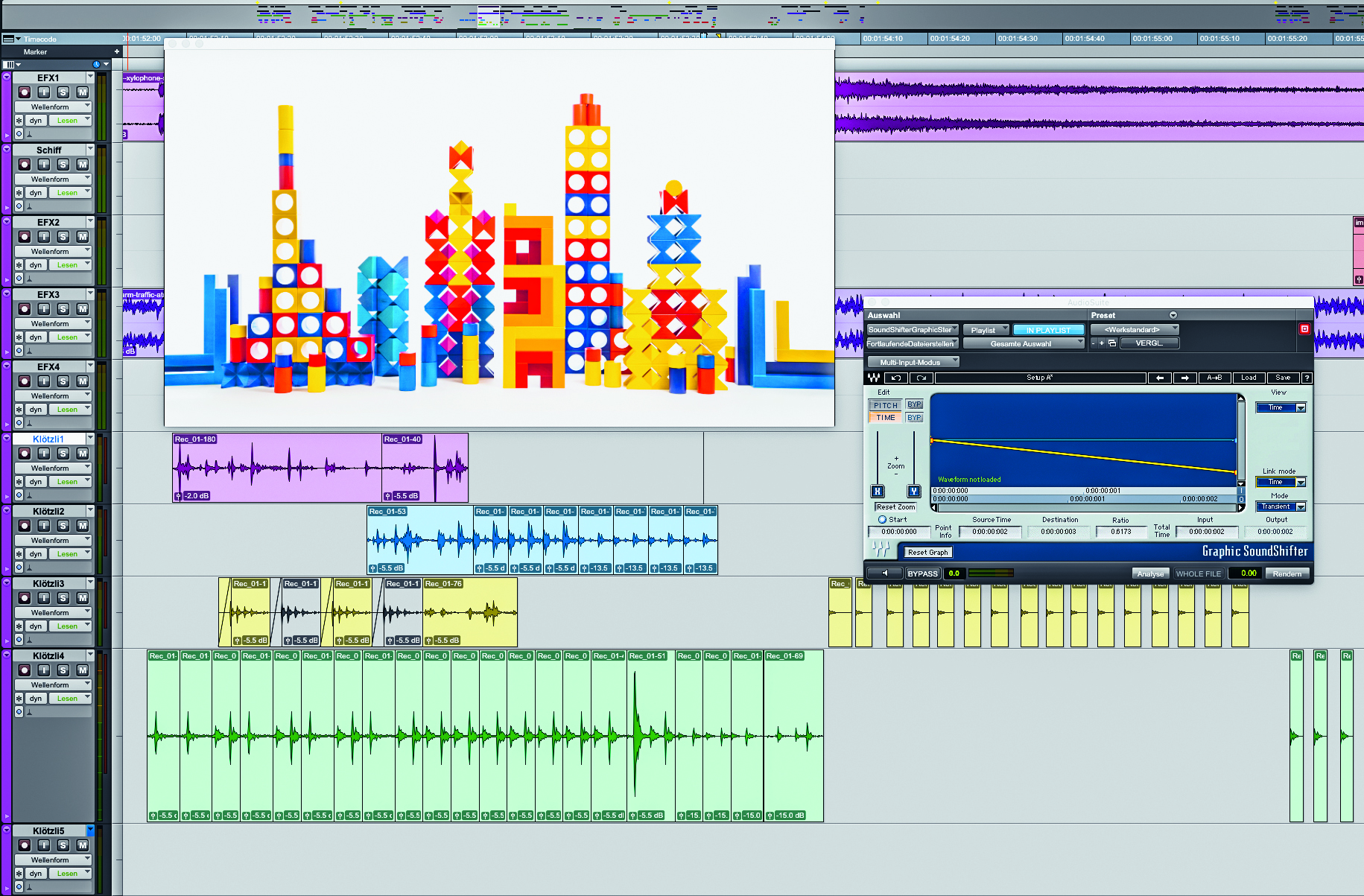The width and height of the screenshot is (1364, 896).
Task: Mute the Klötzli2 track
Action: (83, 526)
